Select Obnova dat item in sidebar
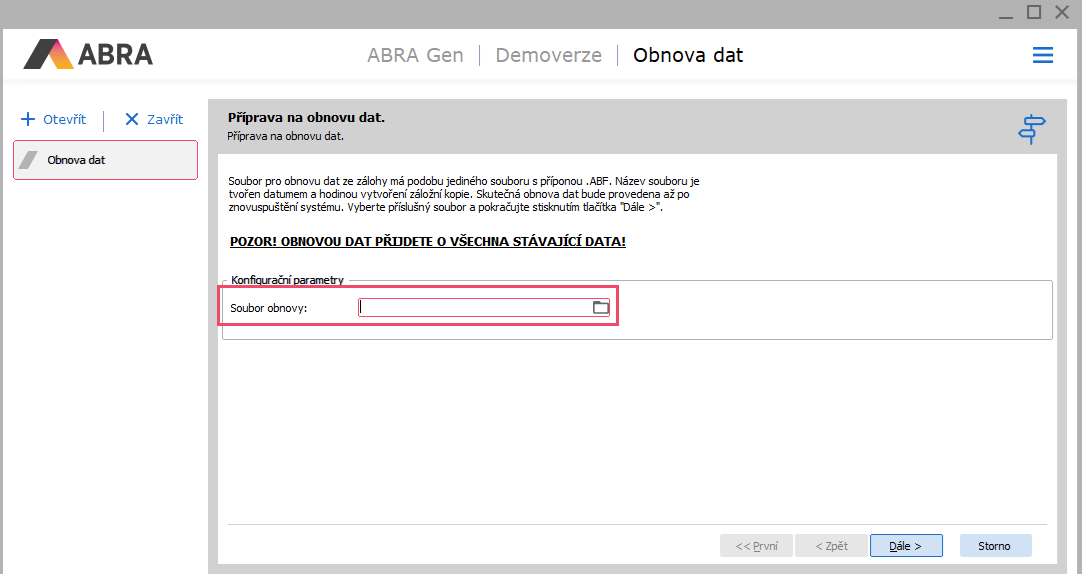1082x574 pixels. 106,160
